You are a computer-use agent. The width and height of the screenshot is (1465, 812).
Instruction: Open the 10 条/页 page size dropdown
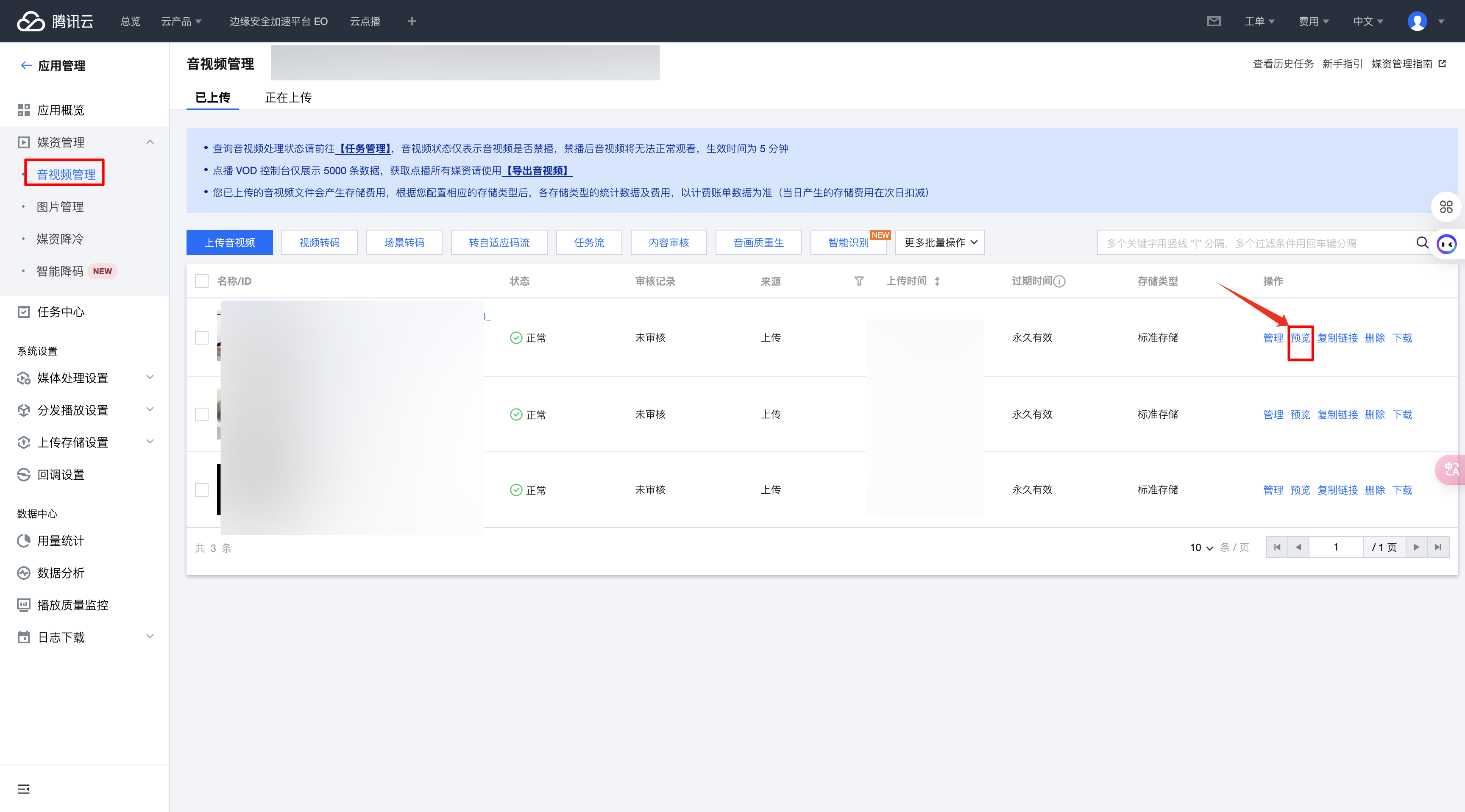[x=1200, y=547]
